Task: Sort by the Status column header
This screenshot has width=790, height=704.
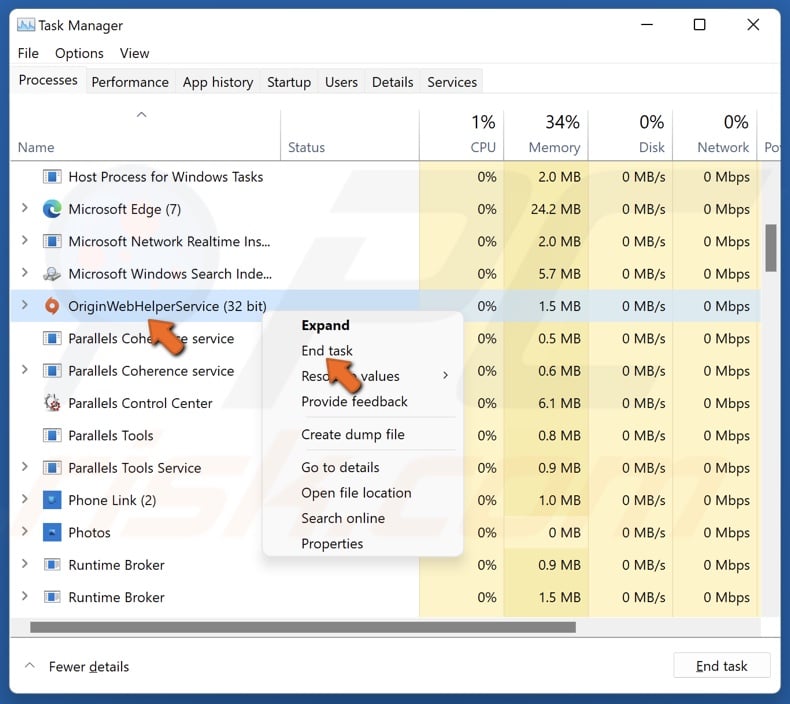Action: (350, 135)
